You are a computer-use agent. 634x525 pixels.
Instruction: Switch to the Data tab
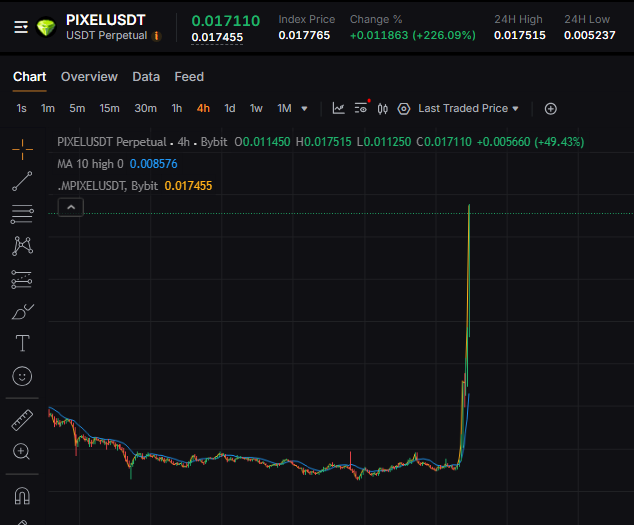point(146,77)
